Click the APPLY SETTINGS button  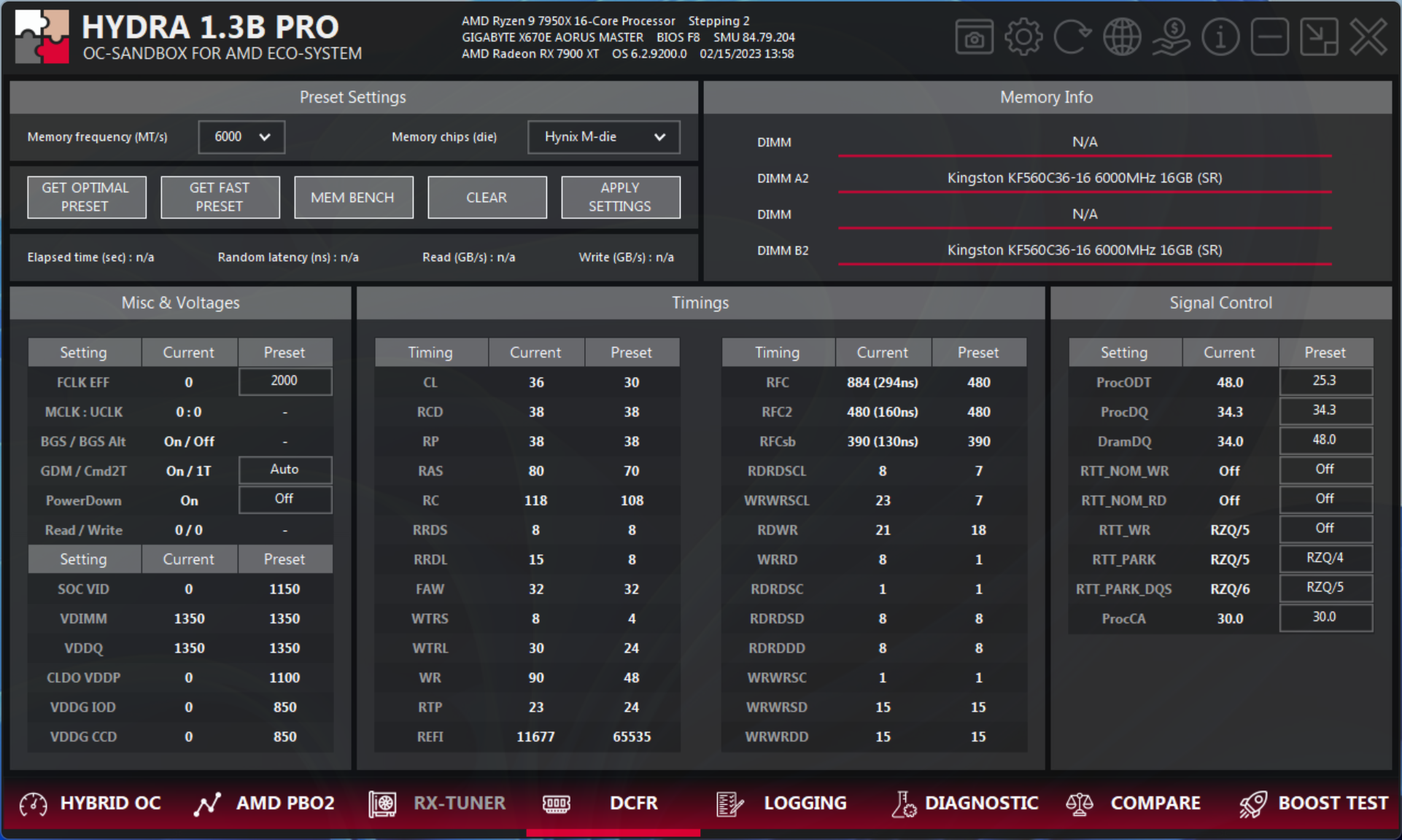(x=620, y=197)
